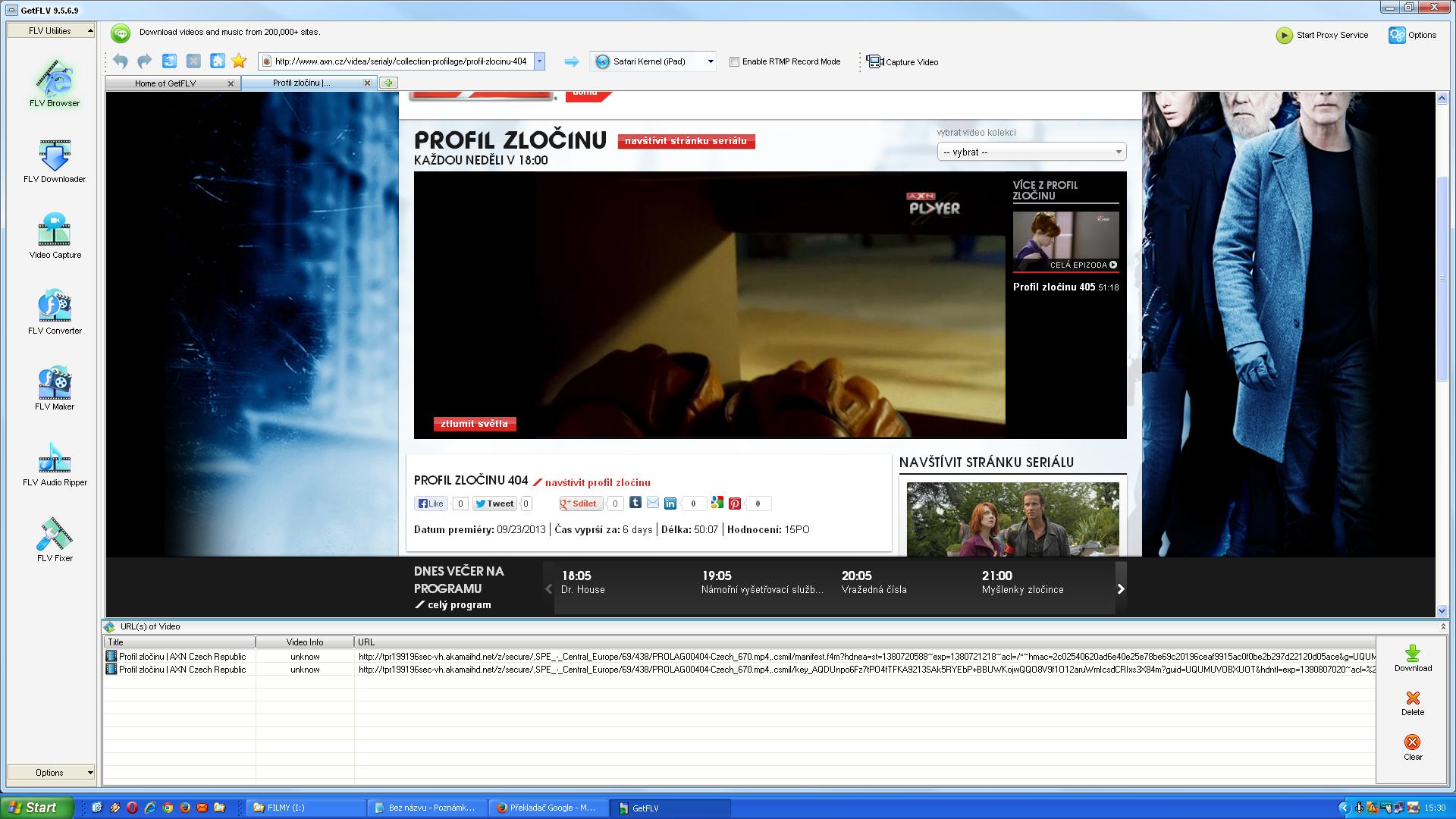Open the address bar URL history dropdown
This screenshot has width=1456, height=819.
click(539, 62)
